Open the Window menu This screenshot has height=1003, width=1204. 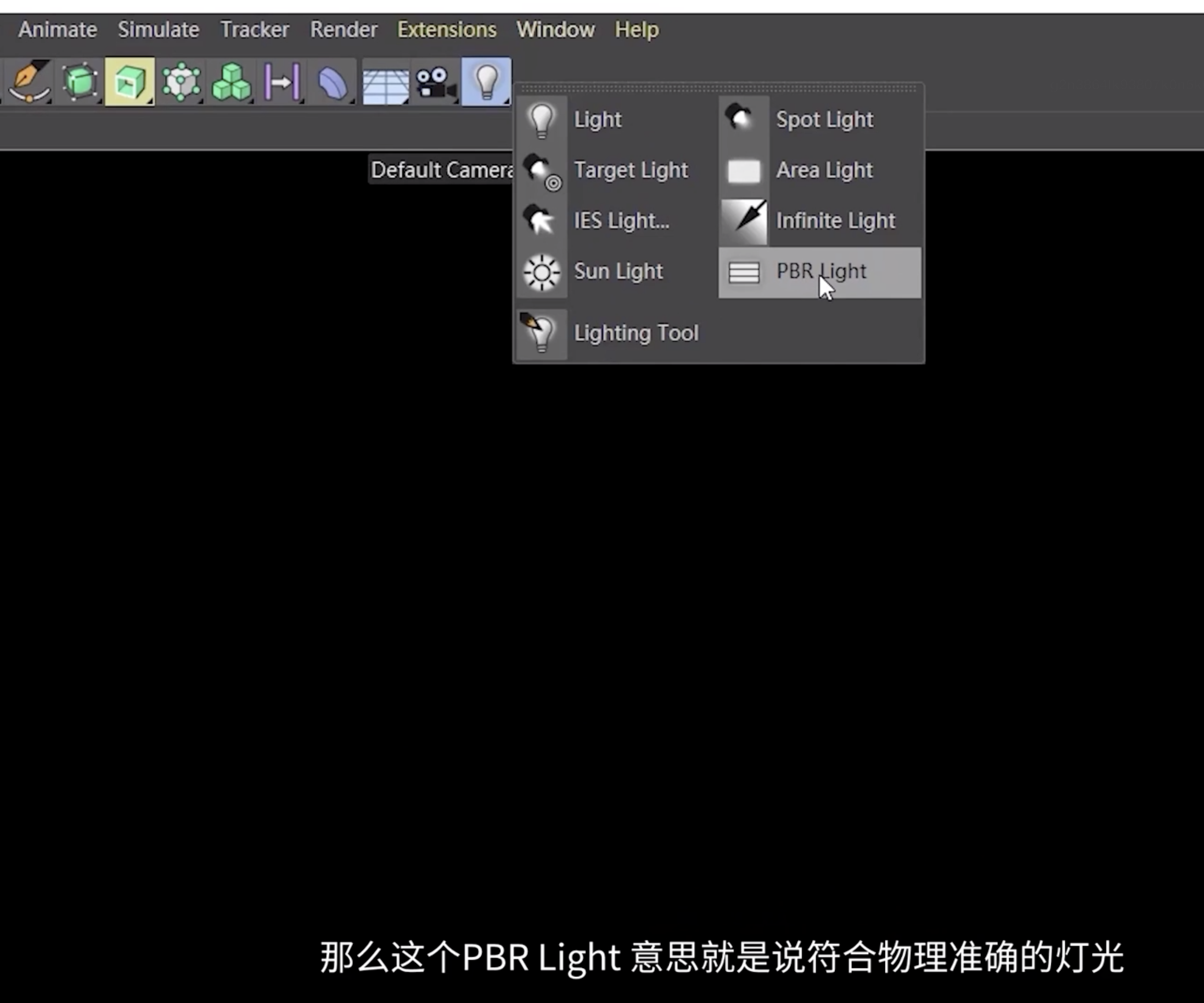pyautogui.click(x=556, y=29)
